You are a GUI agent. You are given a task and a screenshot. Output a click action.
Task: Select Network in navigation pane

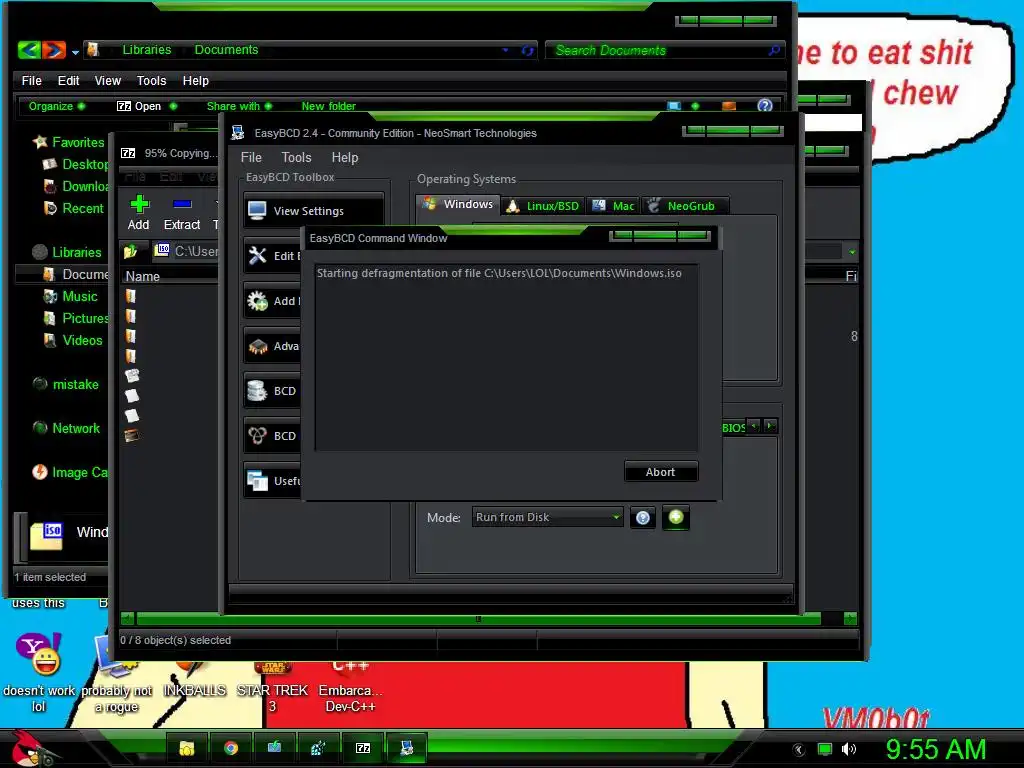point(67,428)
